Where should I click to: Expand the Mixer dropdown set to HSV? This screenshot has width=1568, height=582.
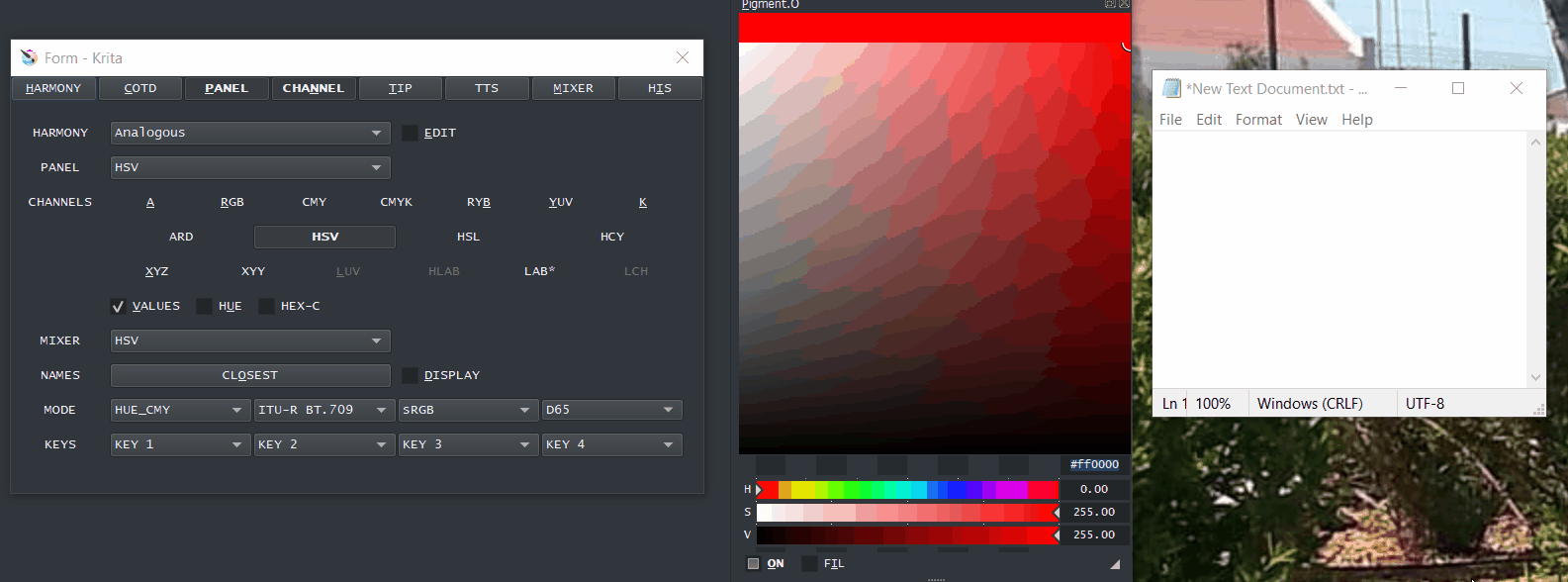click(250, 340)
